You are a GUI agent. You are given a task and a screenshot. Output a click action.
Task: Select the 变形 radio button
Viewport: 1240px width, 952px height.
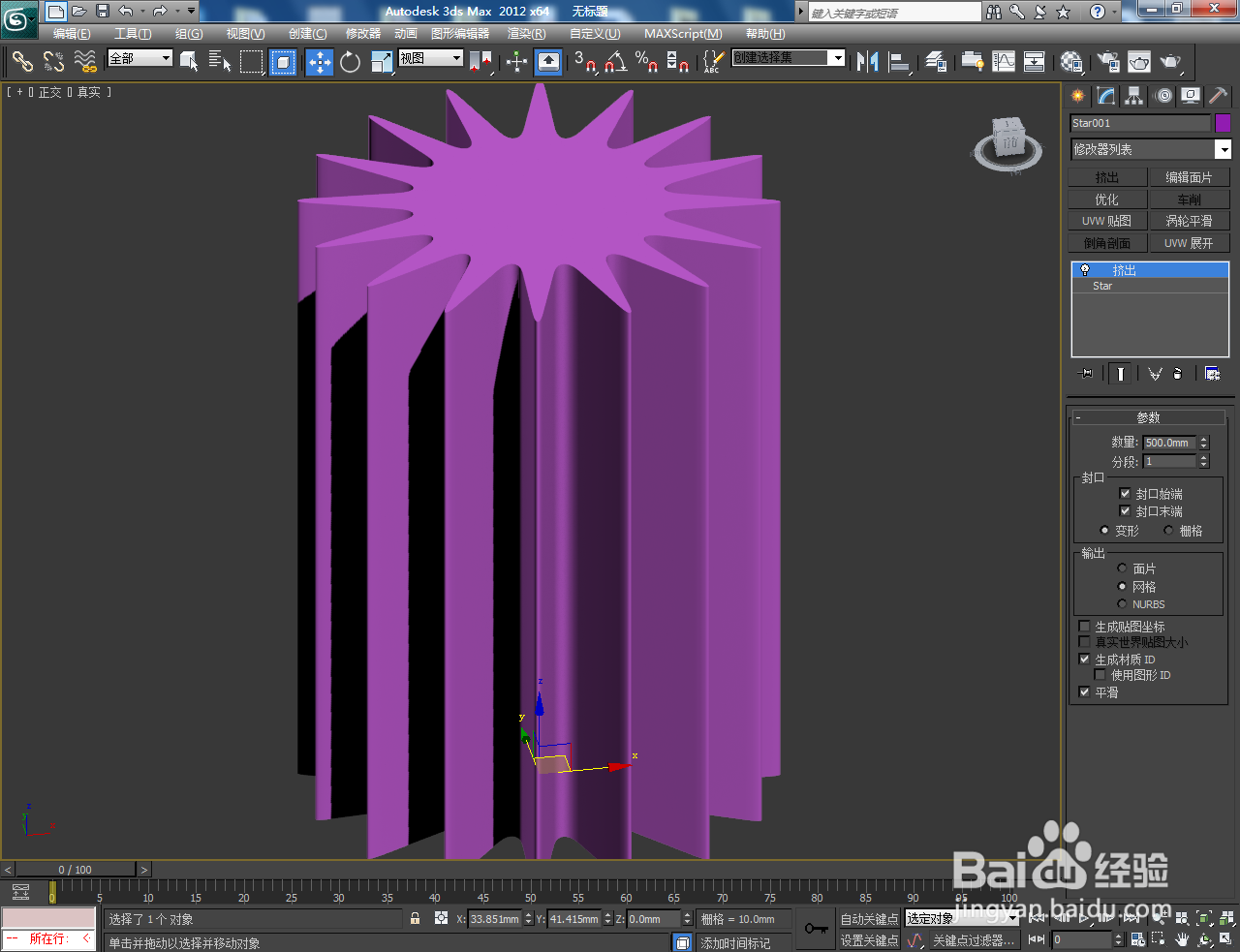tap(1104, 530)
